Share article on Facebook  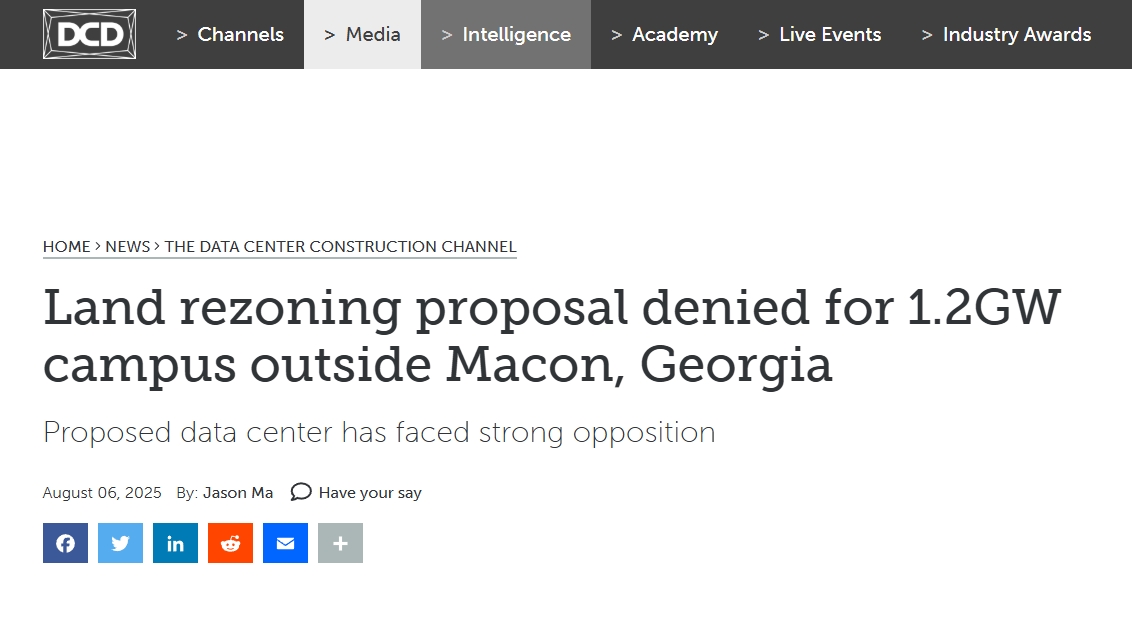click(x=65, y=543)
